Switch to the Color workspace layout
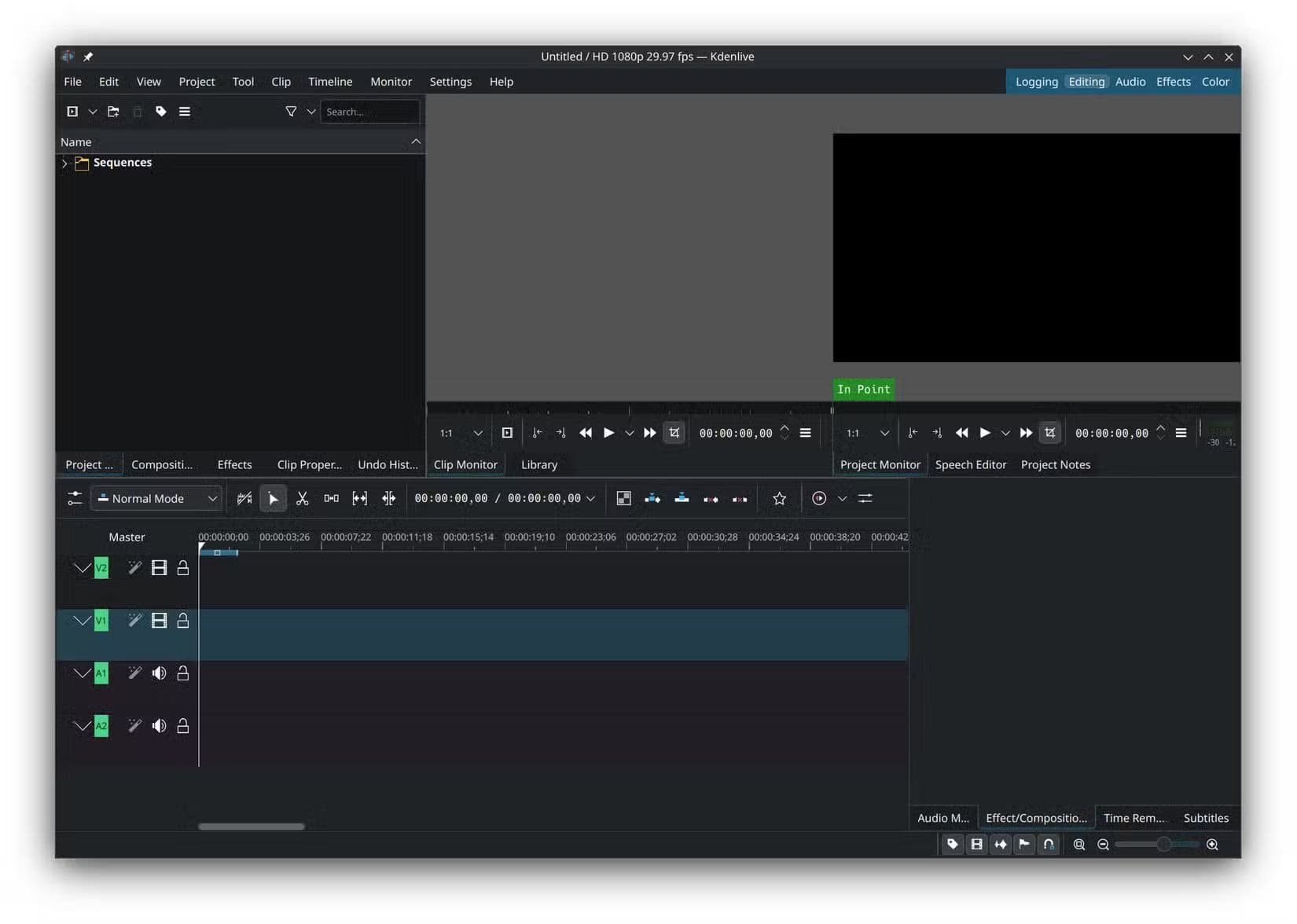1297x924 pixels. 1215,82
